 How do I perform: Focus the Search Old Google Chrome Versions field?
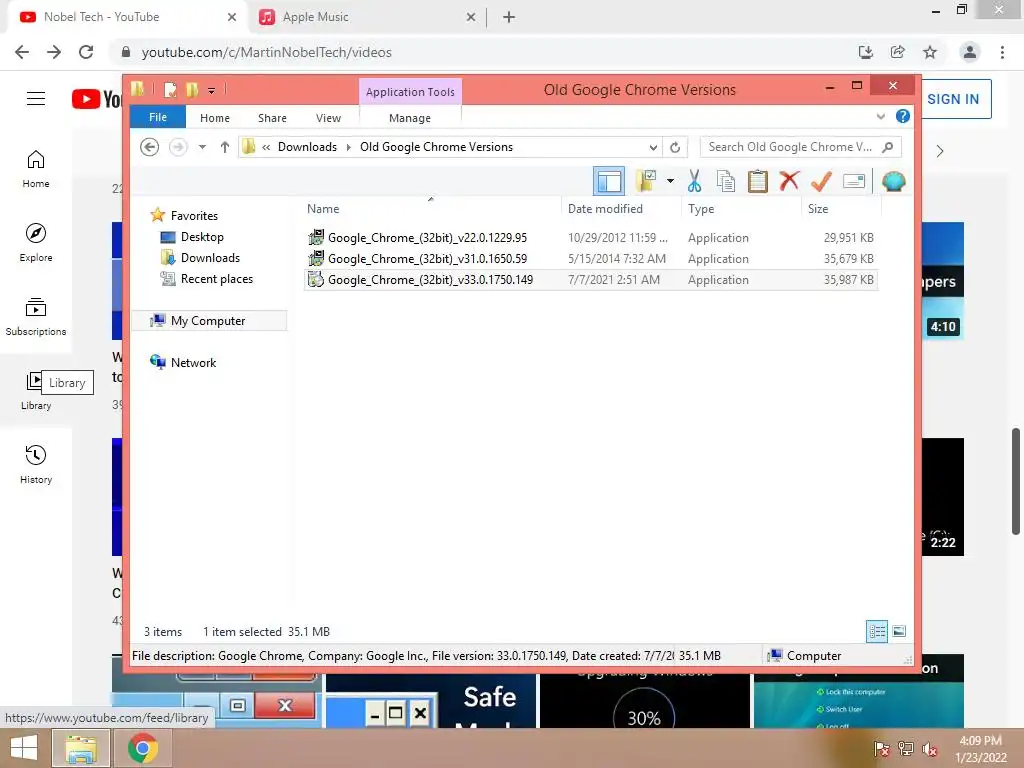point(800,147)
